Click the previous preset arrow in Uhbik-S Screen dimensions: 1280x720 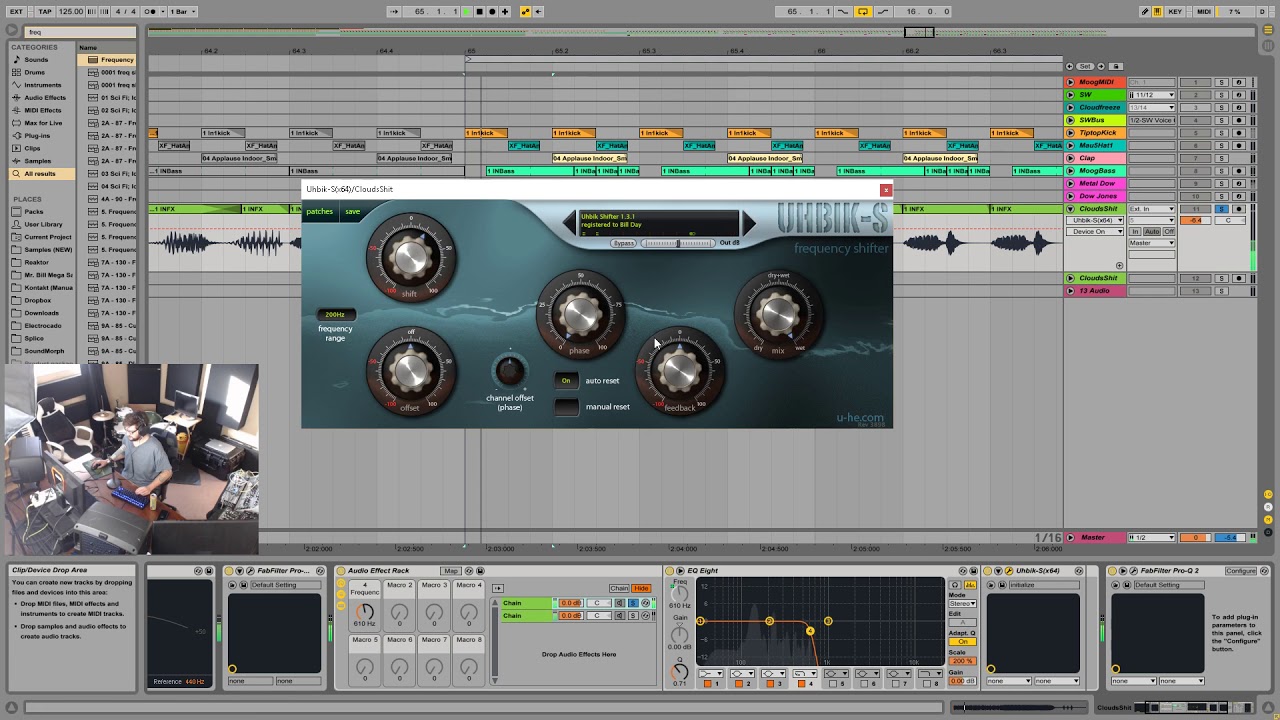tap(571, 222)
